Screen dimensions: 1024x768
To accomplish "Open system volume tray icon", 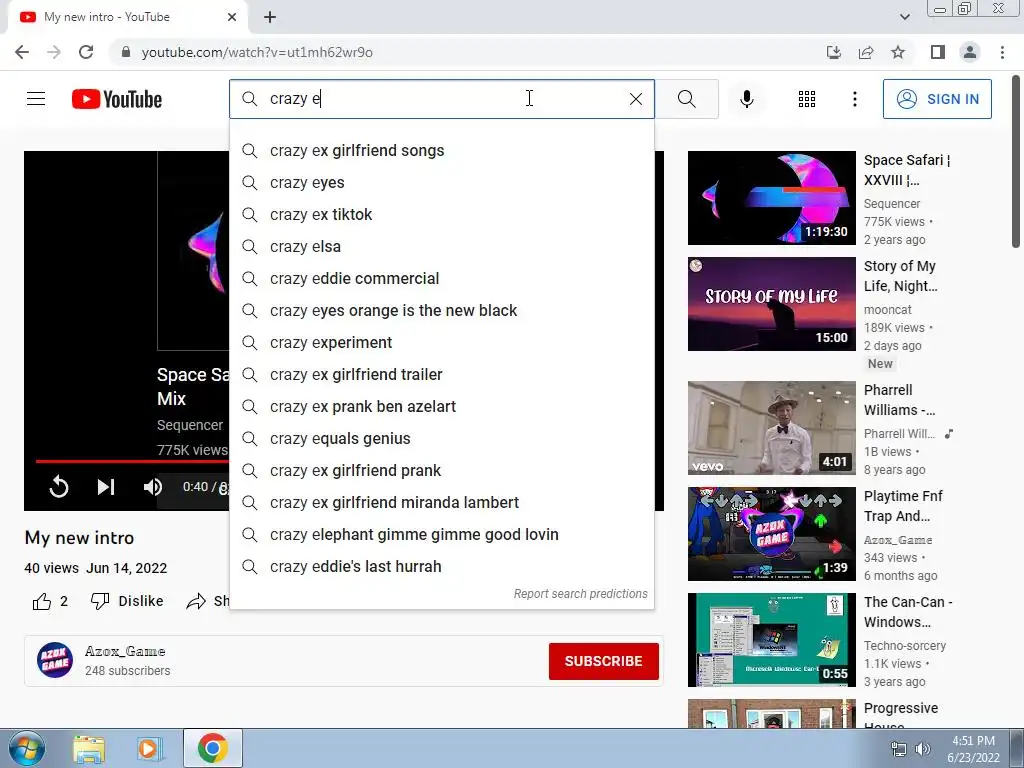I will tap(922, 749).
